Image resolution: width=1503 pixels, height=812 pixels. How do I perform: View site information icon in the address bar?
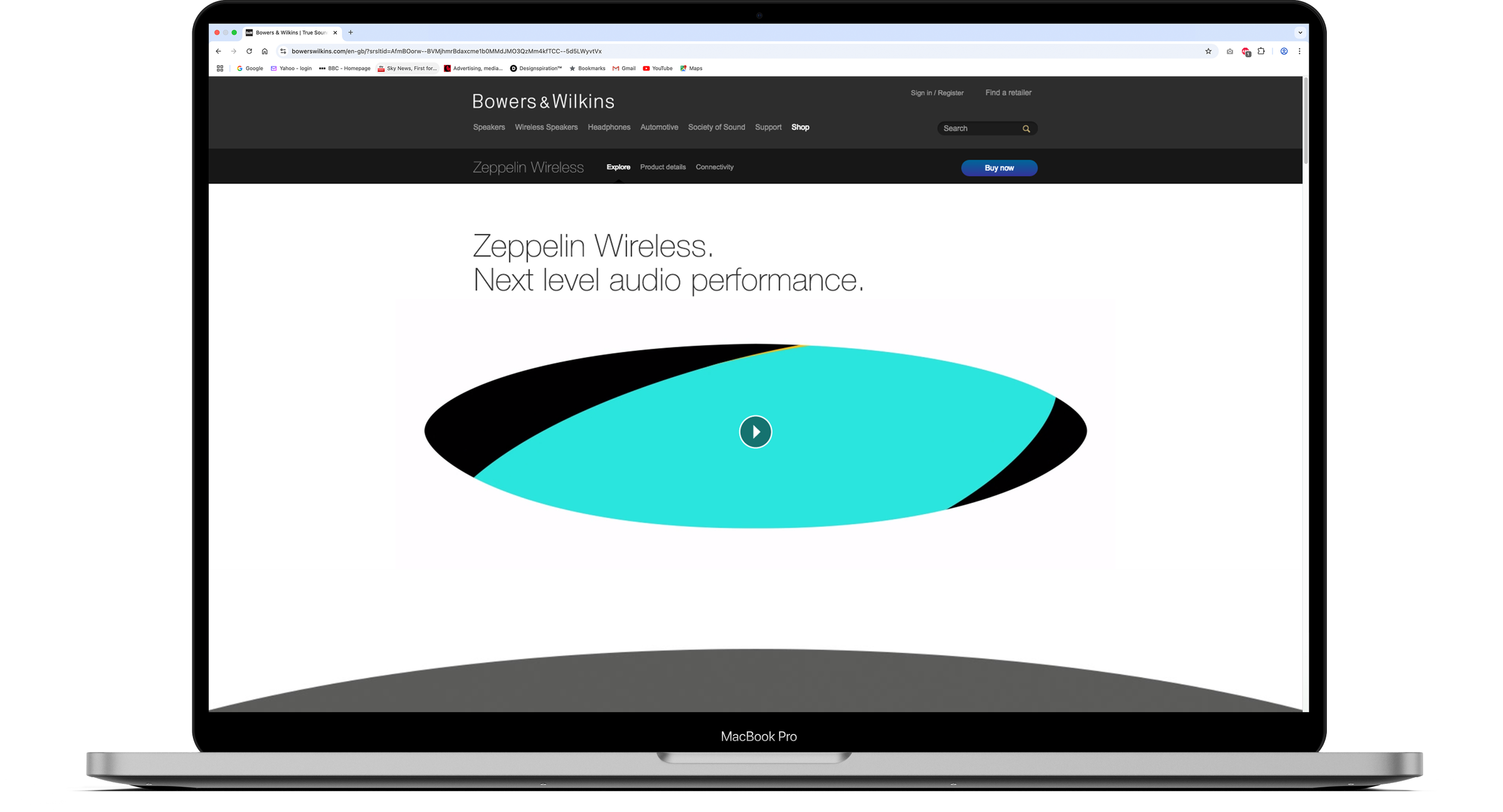tap(283, 52)
